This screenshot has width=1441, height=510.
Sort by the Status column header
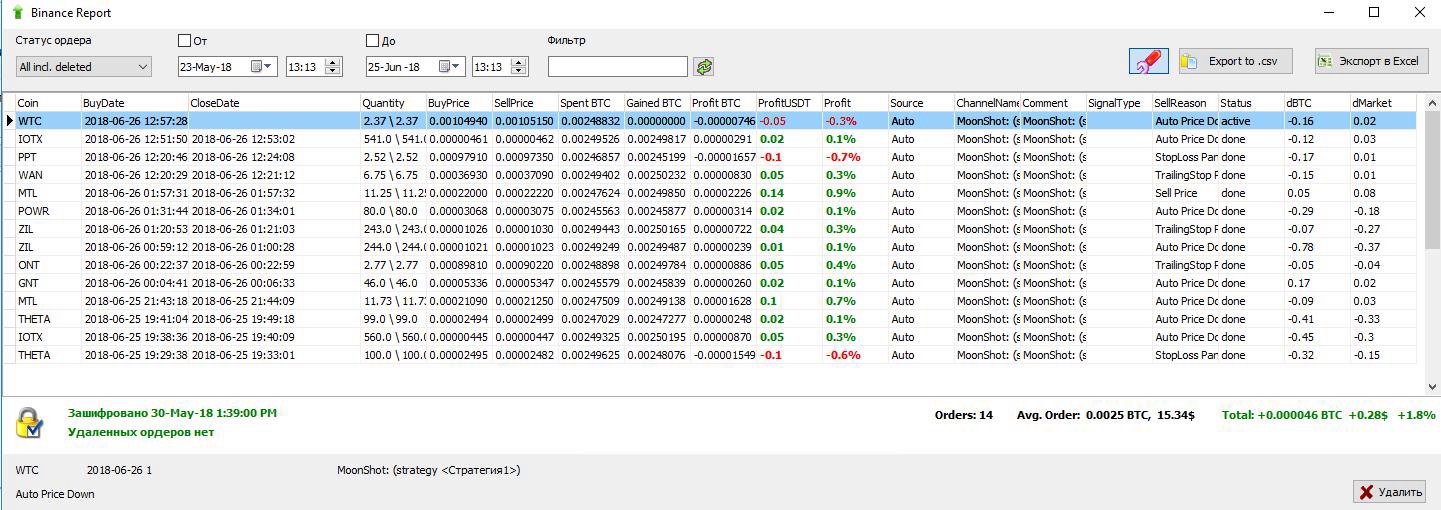click(1251, 103)
